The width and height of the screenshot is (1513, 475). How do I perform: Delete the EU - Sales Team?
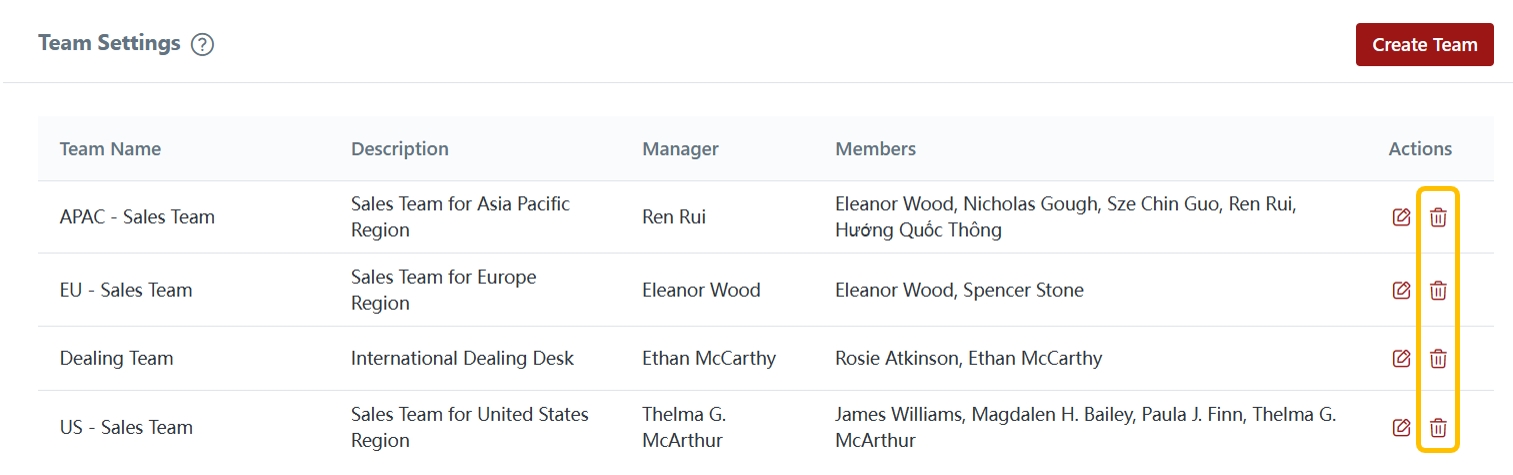point(1438,290)
